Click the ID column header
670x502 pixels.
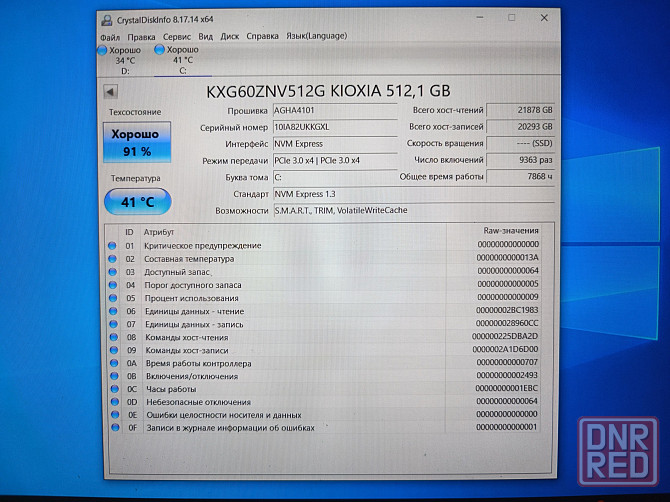129,232
